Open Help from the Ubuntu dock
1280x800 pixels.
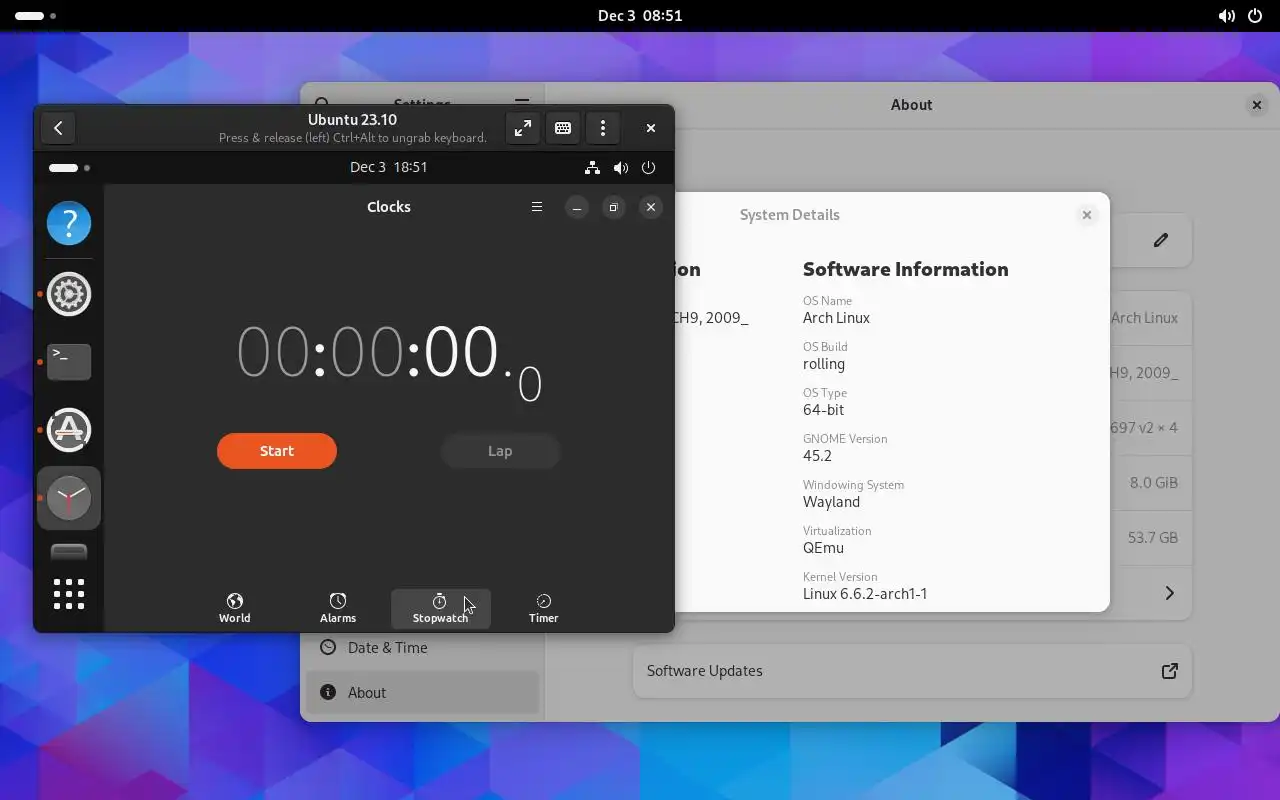coord(69,223)
